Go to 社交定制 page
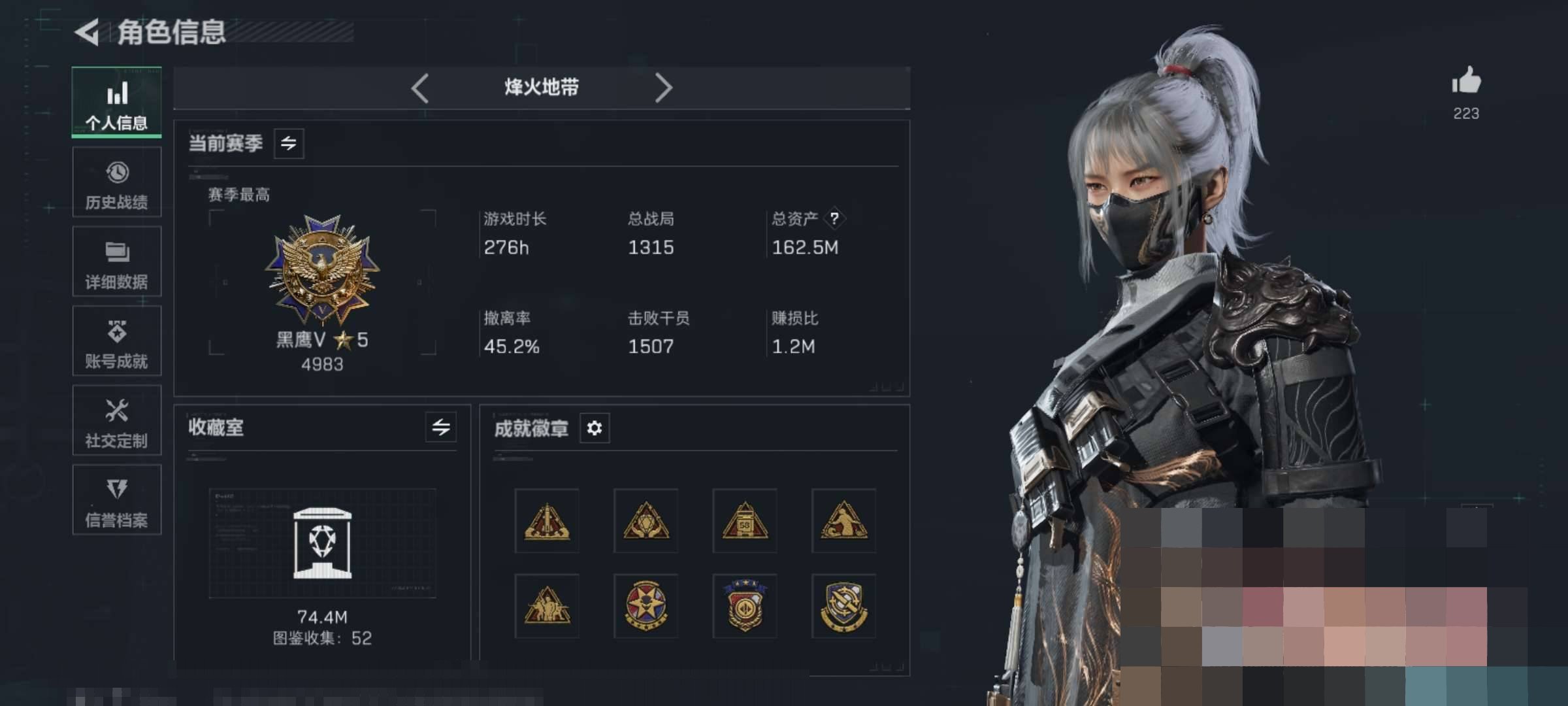This screenshot has height=706, width=1568. [x=117, y=420]
